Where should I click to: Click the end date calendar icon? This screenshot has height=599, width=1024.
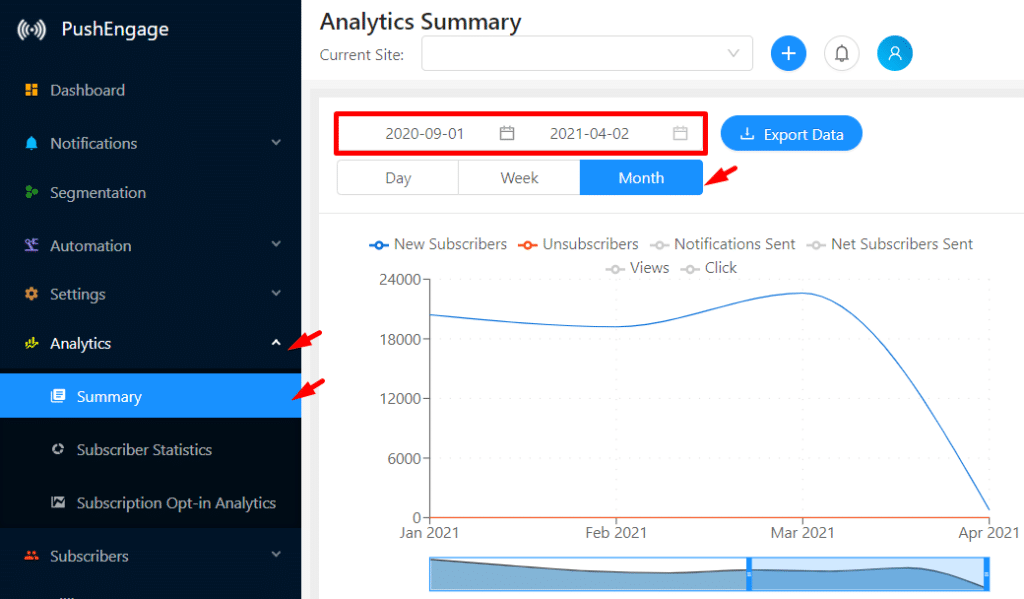point(680,133)
